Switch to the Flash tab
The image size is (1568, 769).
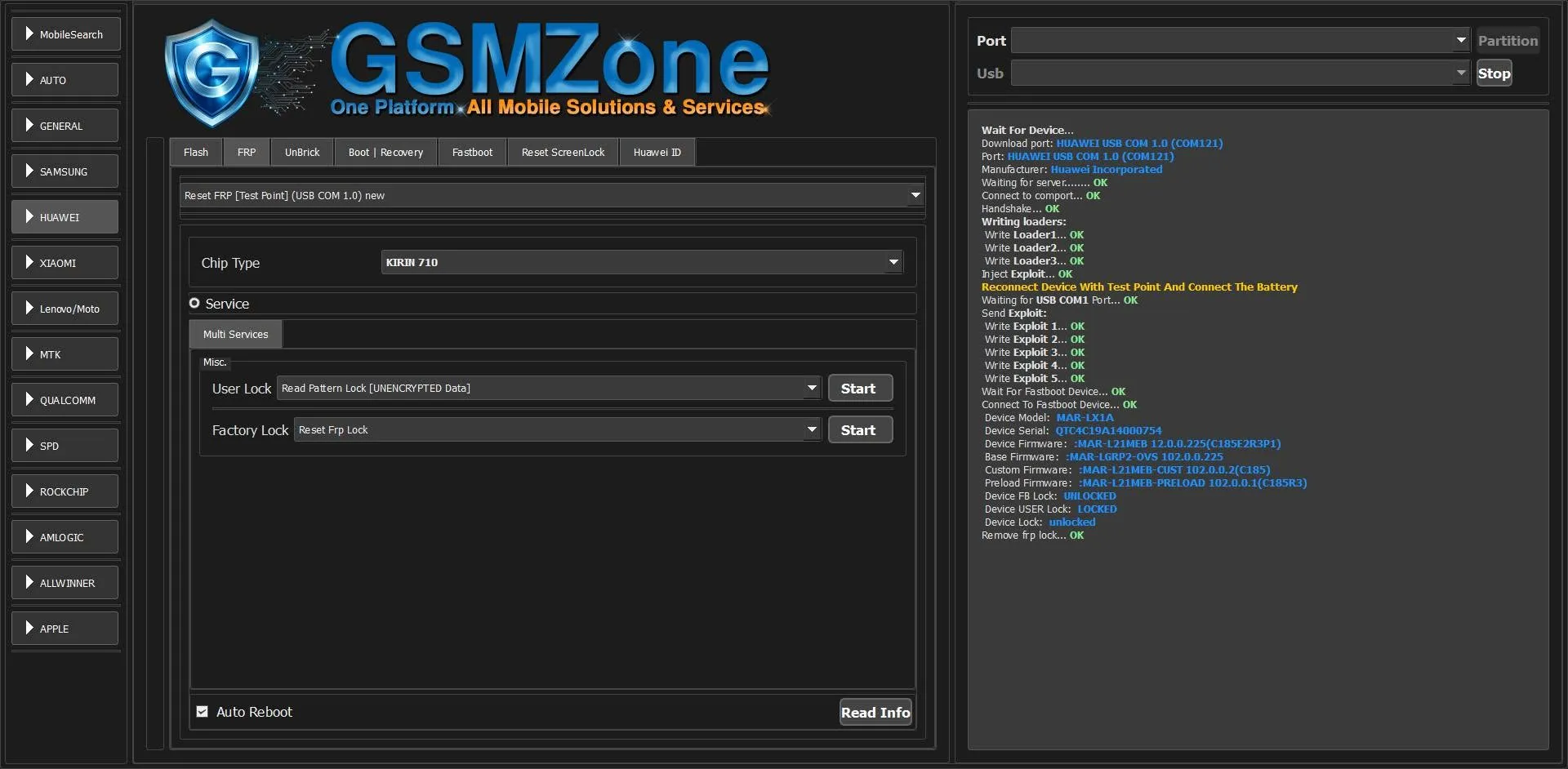click(x=196, y=153)
